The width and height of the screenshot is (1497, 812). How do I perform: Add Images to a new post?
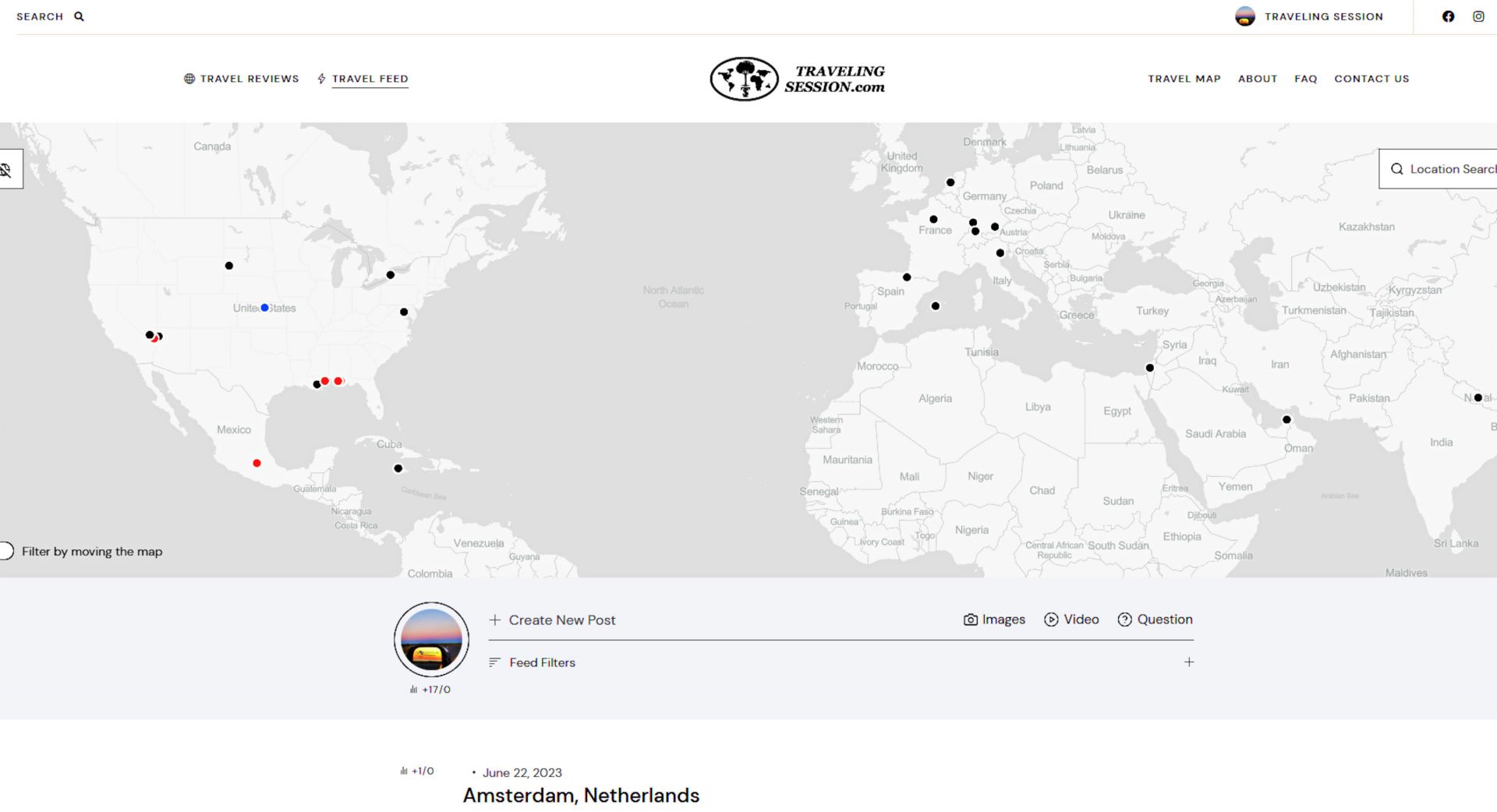(x=994, y=620)
